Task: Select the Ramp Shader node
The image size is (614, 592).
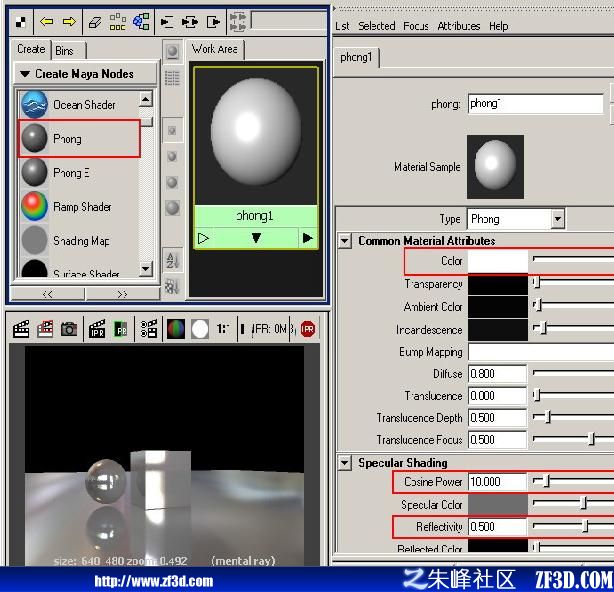Action: pyautogui.click(x=79, y=206)
